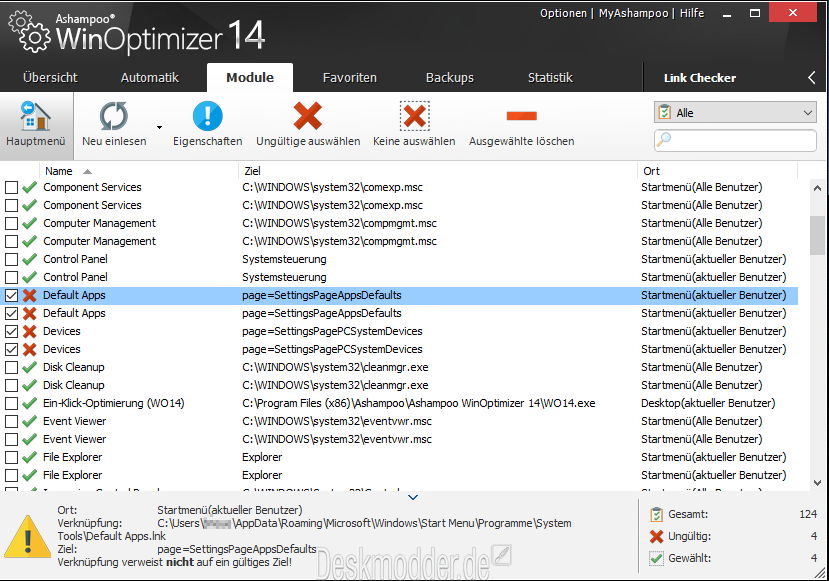Click the Desktop(aktueller Benutzer) location cell
This screenshot has height=581, width=829.
coord(708,403)
